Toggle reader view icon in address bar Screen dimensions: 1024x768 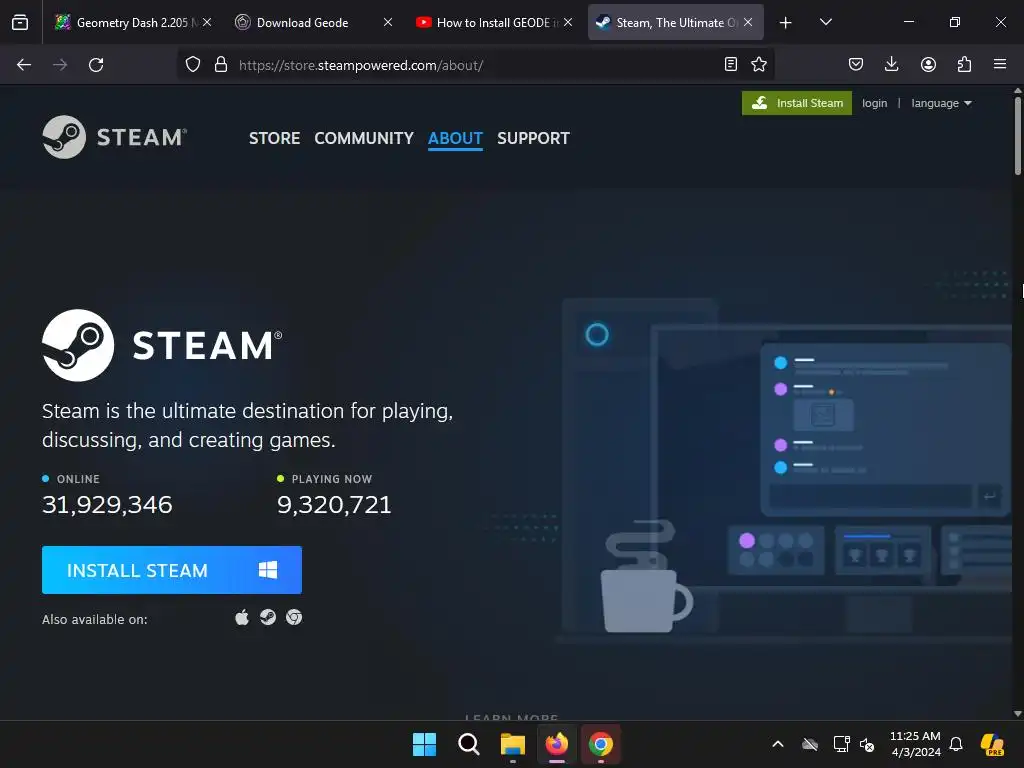click(x=731, y=64)
